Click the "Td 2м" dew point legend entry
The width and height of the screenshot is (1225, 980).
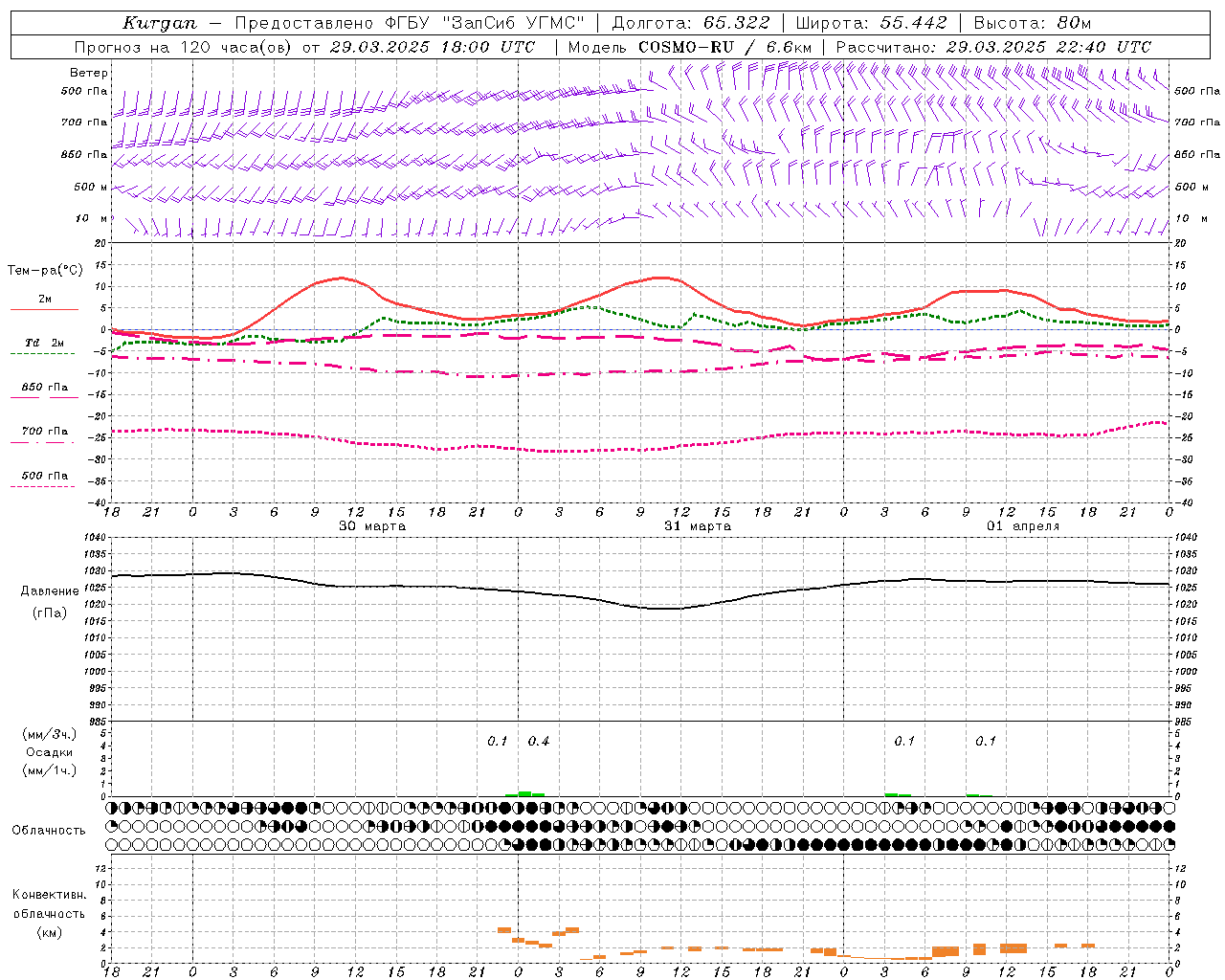44,342
